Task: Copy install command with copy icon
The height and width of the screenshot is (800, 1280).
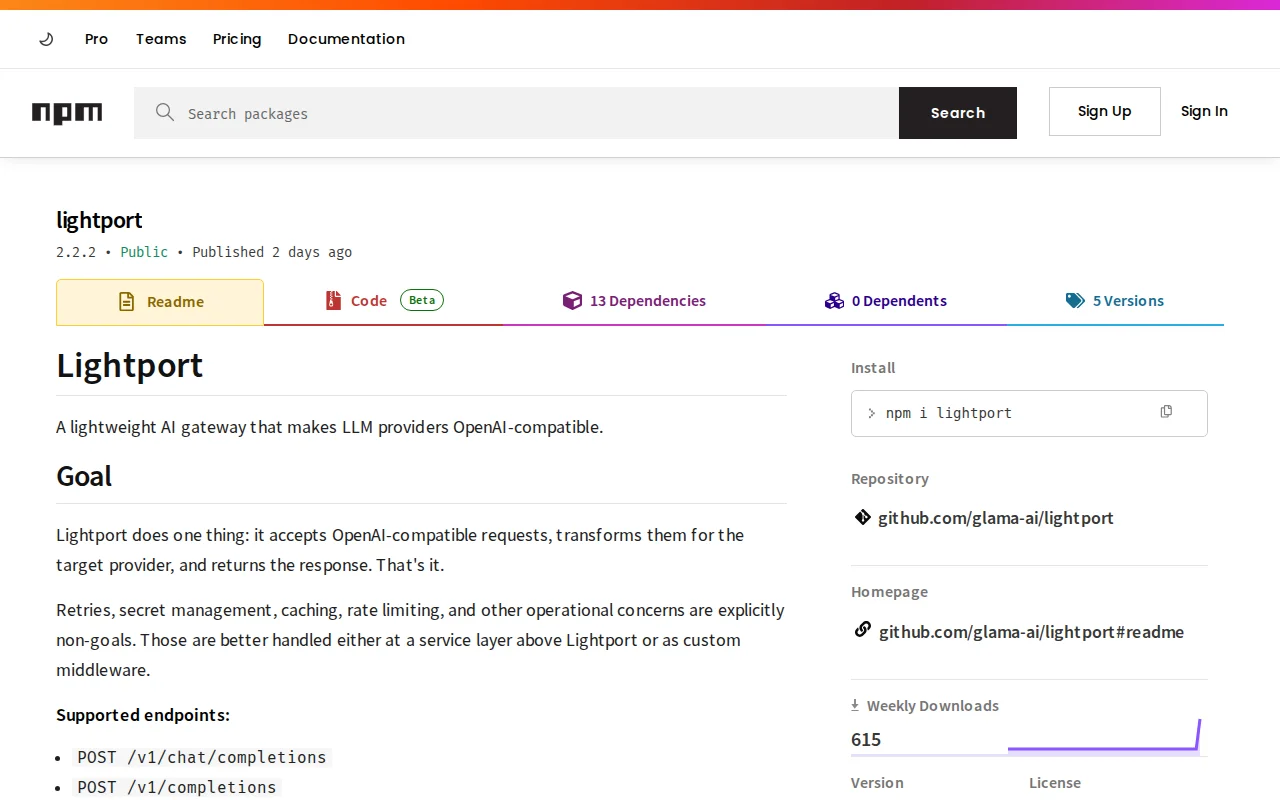Action: [x=1166, y=412]
